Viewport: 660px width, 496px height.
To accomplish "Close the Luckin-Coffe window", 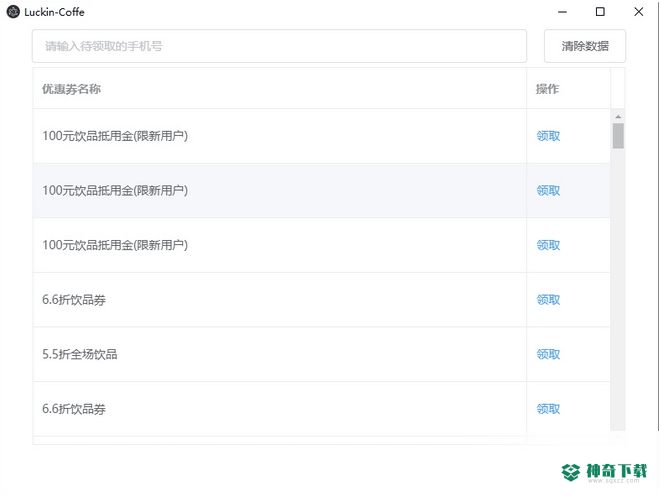I will pyautogui.click(x=639, y=12).
